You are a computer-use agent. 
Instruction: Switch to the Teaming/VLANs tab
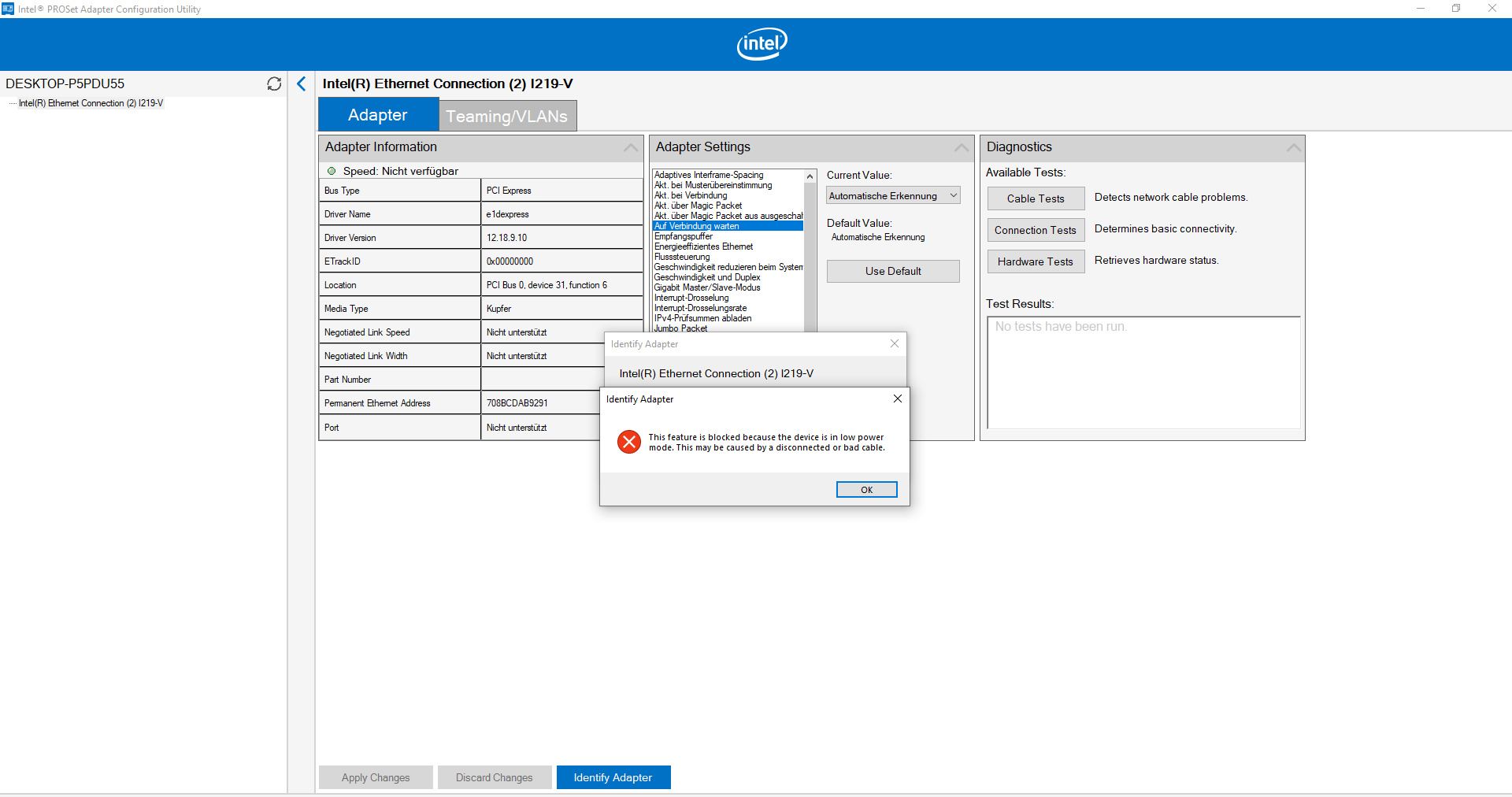[507, 116]
